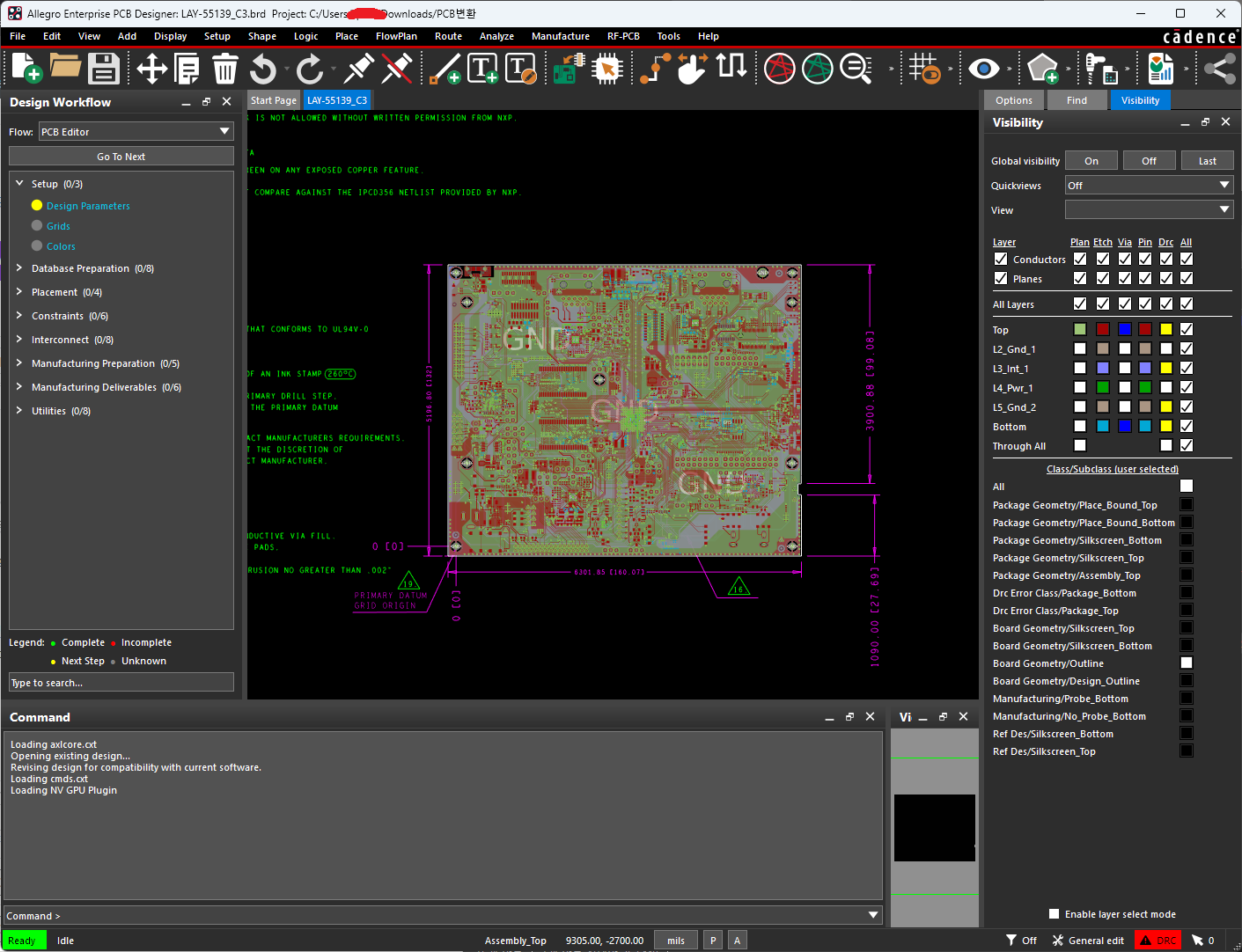Open the Flow PCB Editor dropdown
The image size is (1242, 952).
point(136,132)
